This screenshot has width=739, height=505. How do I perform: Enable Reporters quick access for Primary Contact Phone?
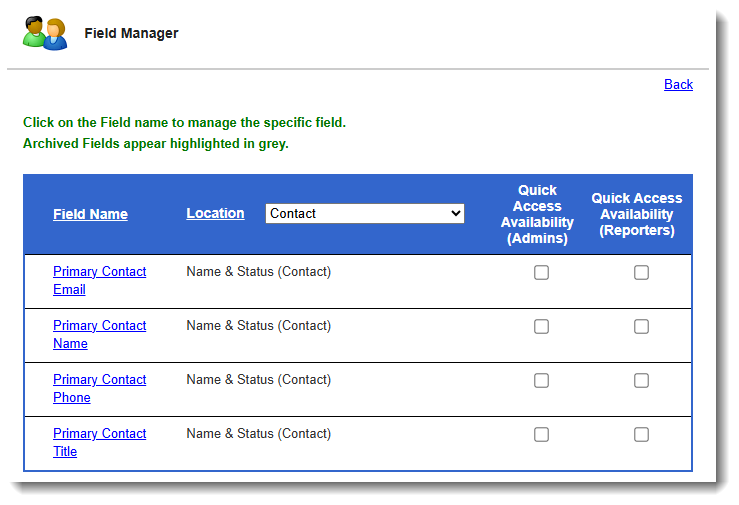click(x=641, y=380)
